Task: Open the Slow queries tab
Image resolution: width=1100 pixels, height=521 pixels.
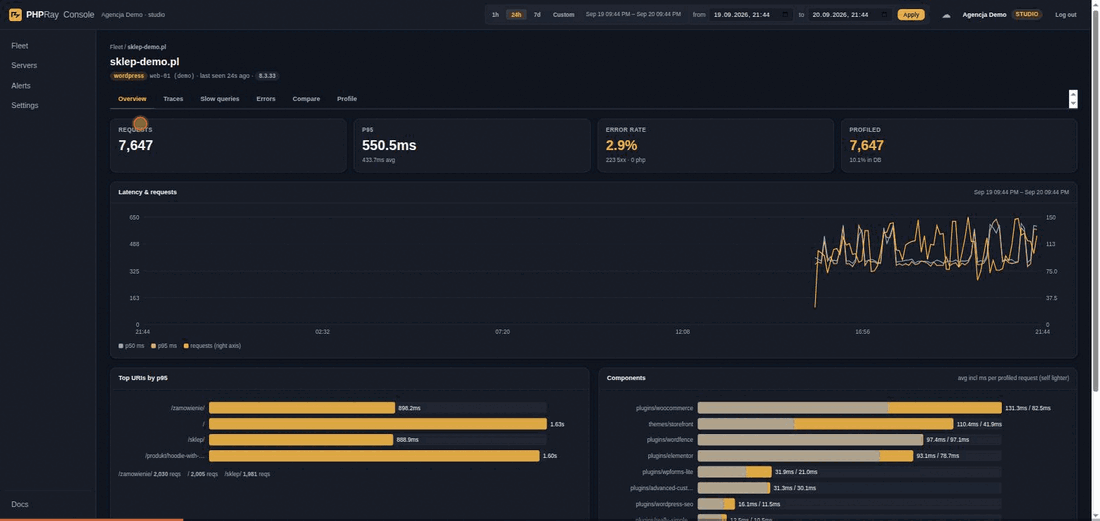Action: click(220, 99)
